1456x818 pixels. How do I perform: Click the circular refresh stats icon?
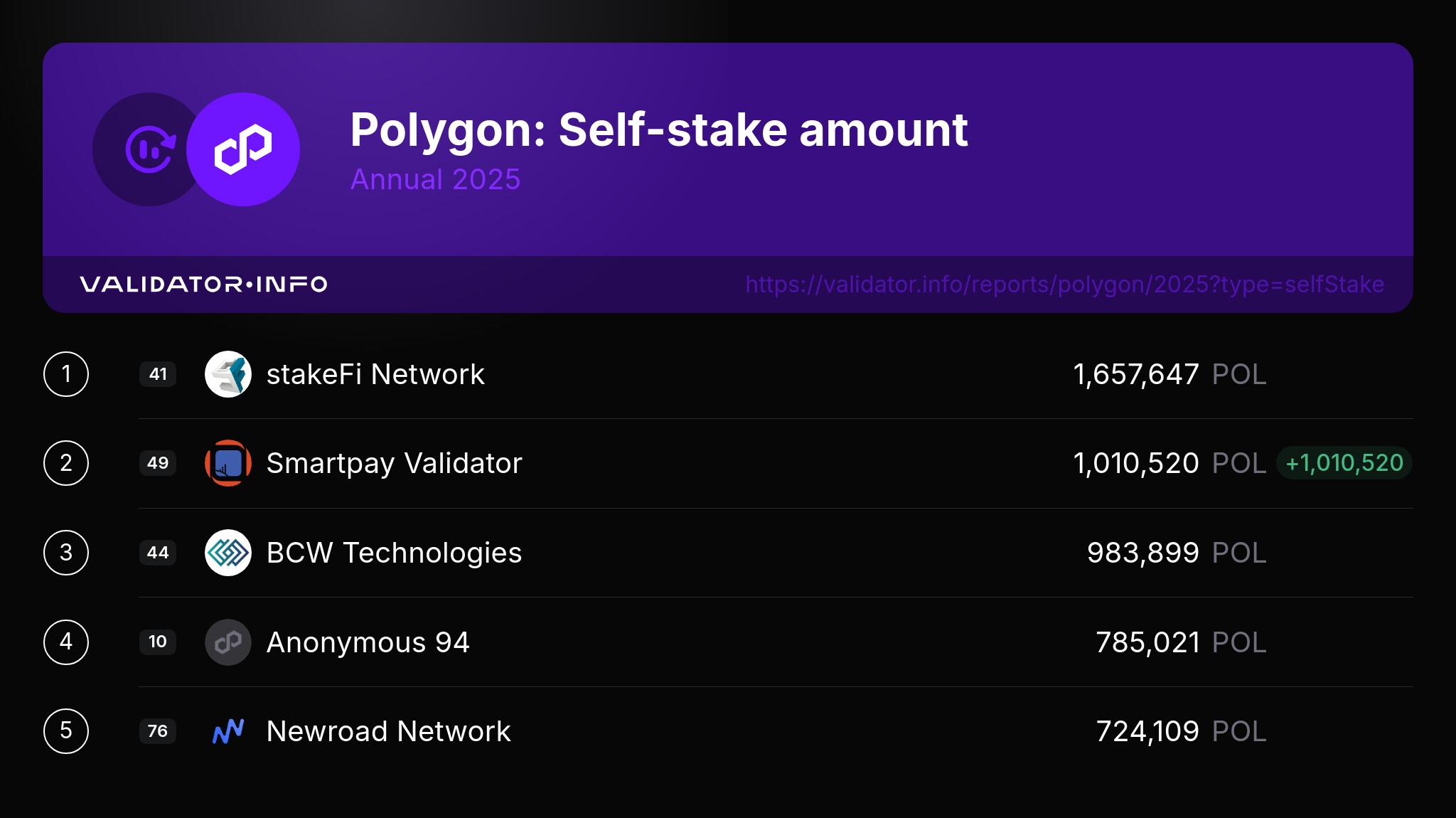point(149,149)
